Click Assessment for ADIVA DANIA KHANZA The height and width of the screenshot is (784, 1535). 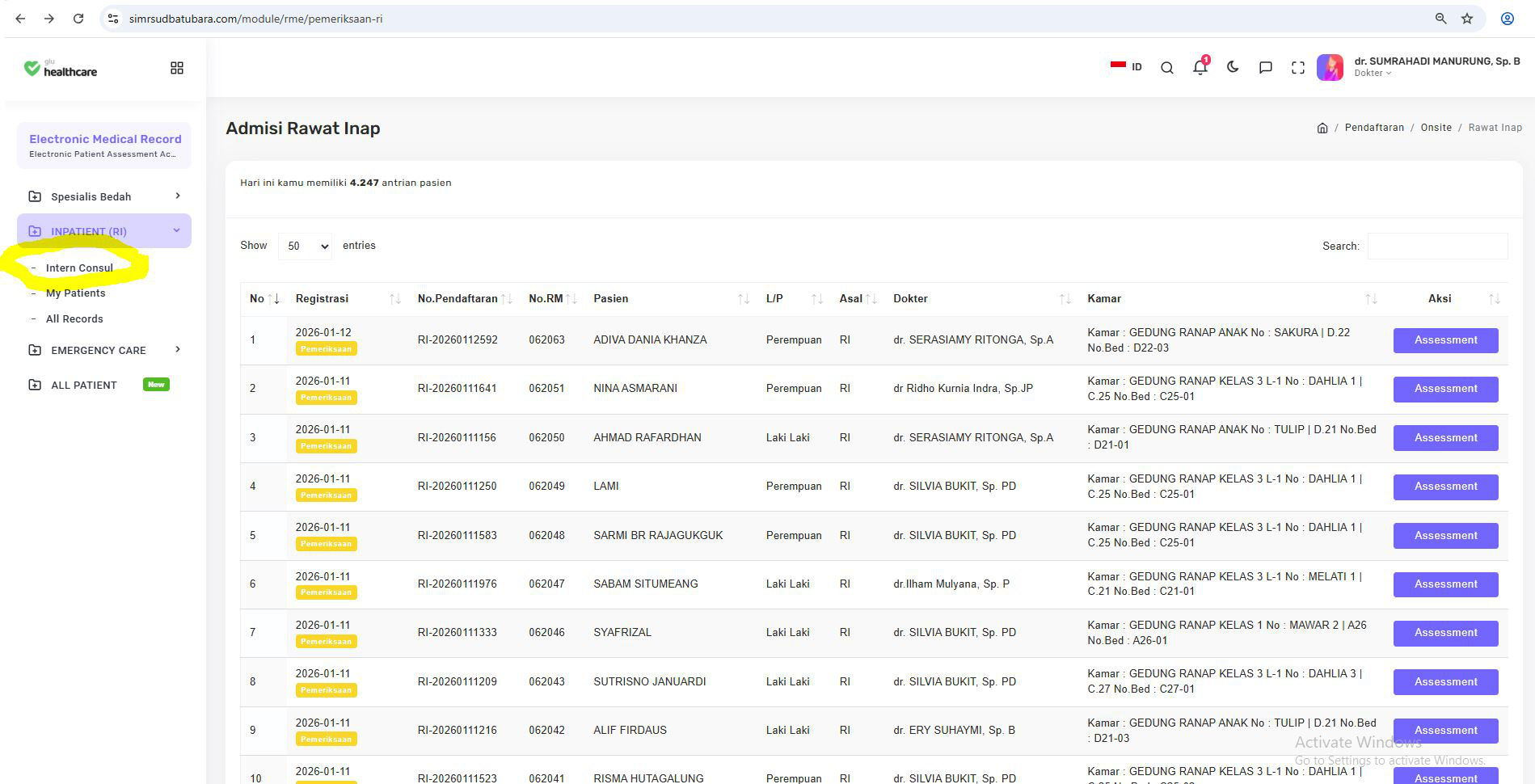pos(1445,340)
